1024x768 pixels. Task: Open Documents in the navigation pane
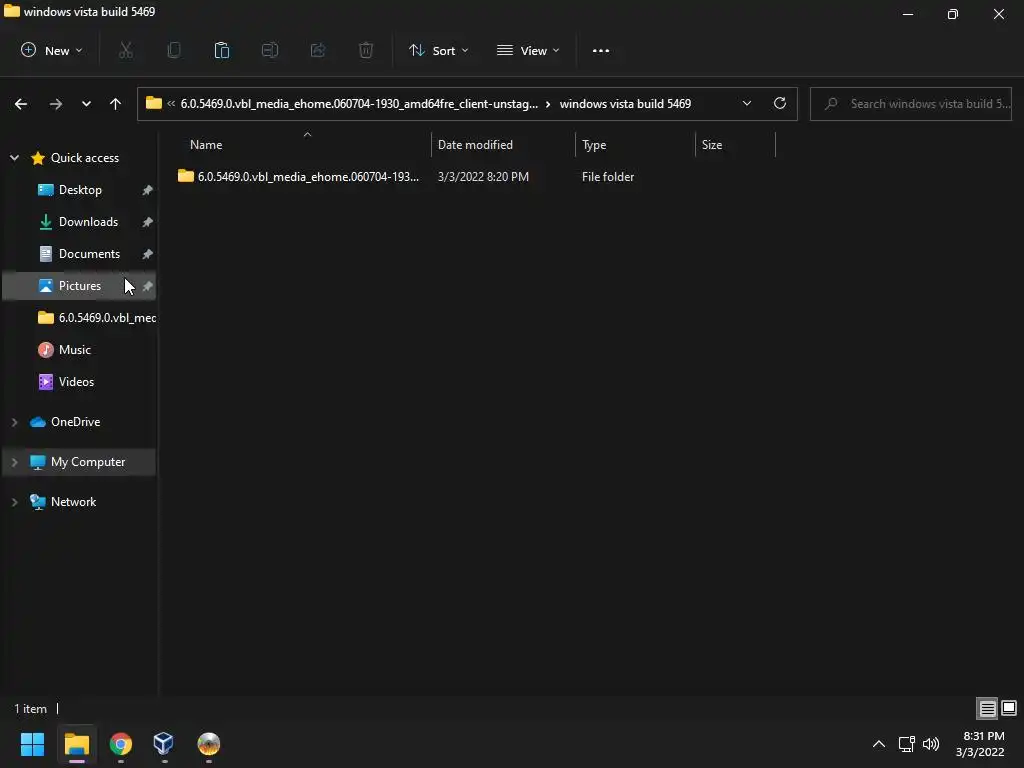pos(89,254)
